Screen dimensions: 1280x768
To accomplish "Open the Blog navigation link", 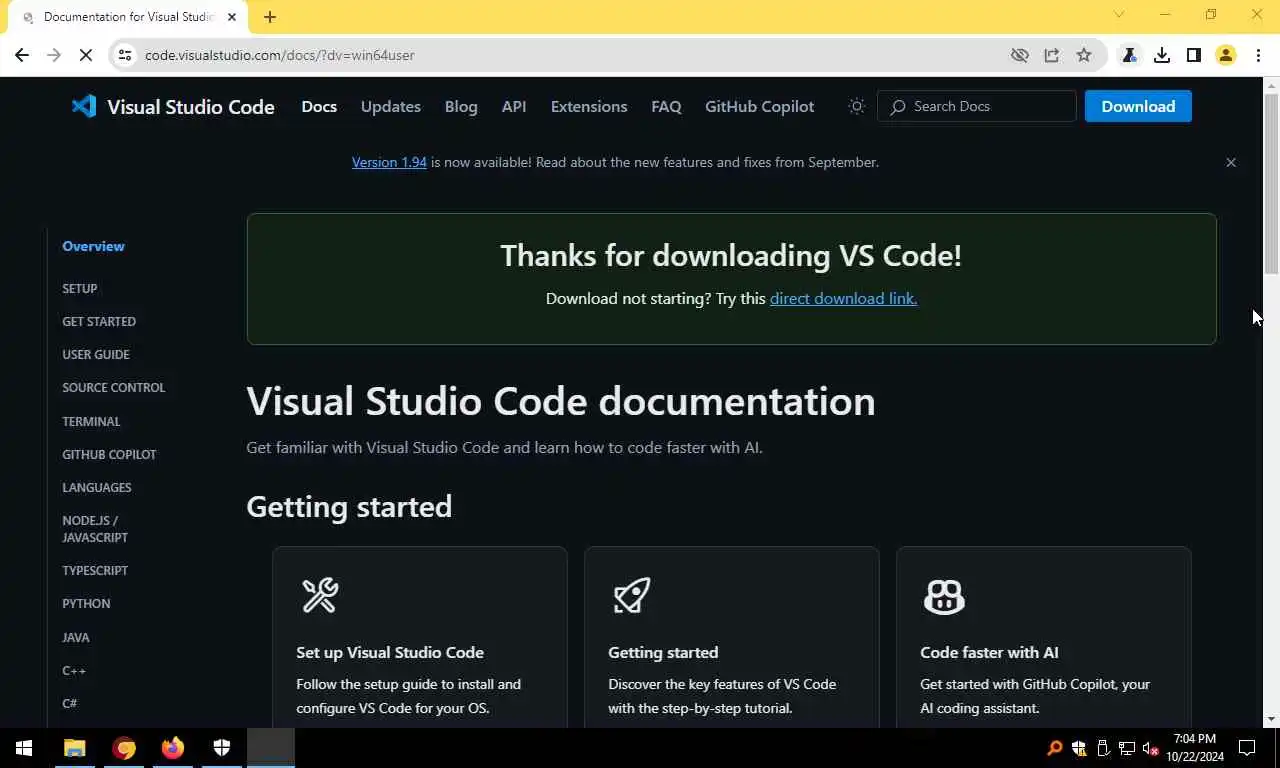I will coord(461,106).
